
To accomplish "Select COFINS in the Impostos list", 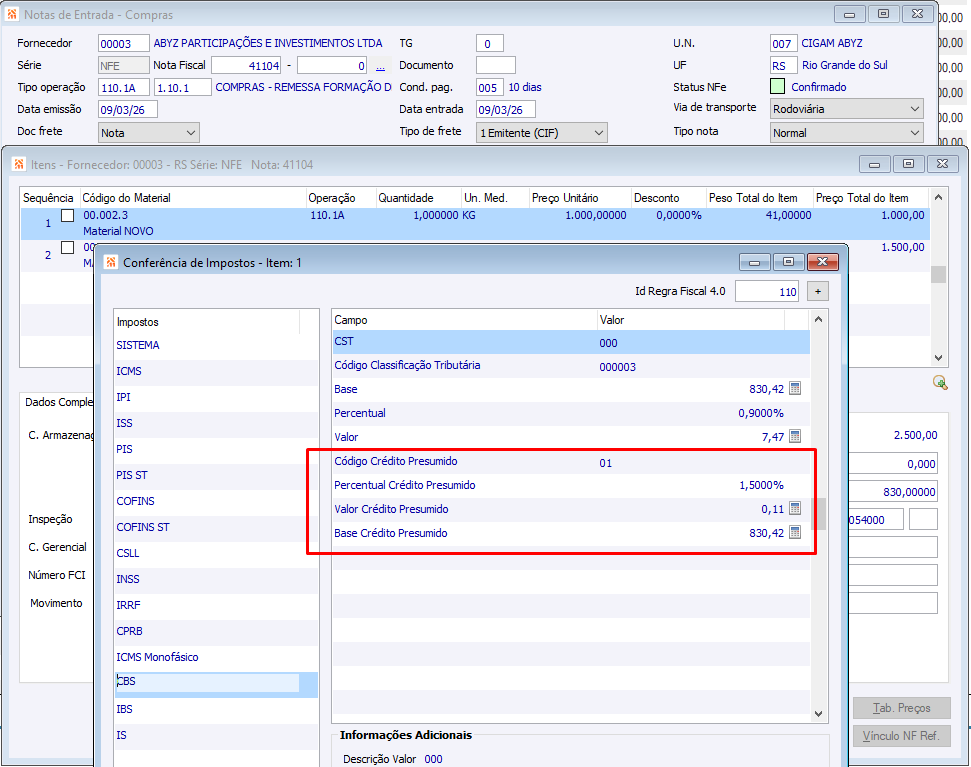I will [136, 501].
